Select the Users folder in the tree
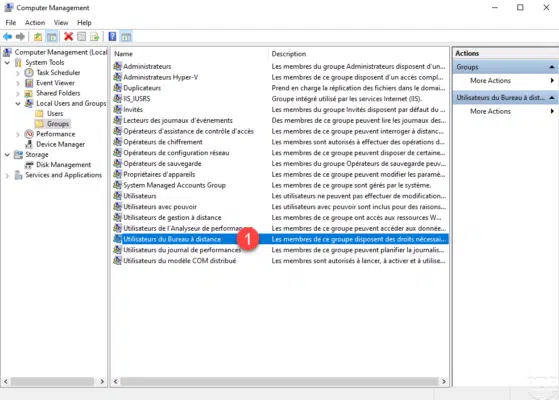The width and height of the screenshot is (559, 400). 55,114
